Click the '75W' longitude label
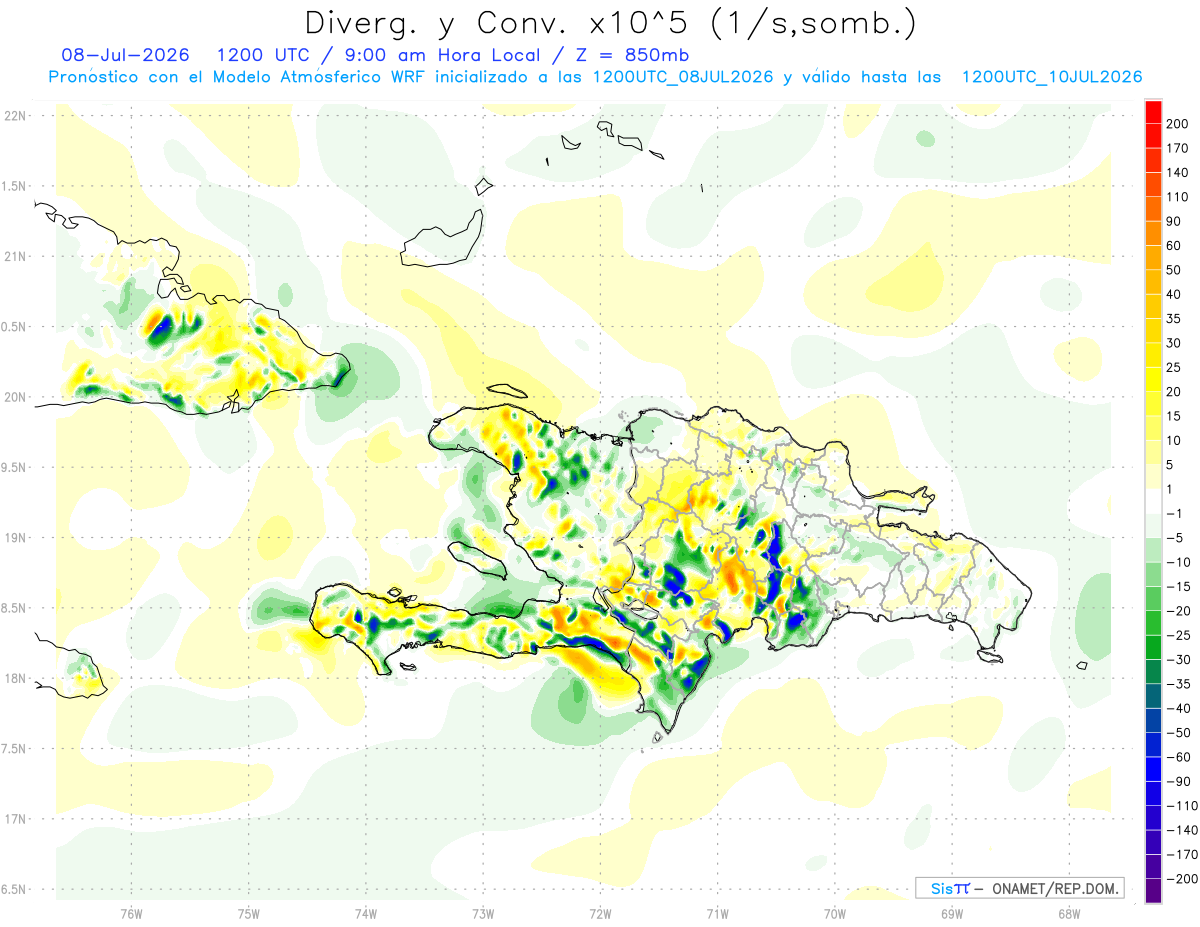This screenshot has width=1200, height=927. tap(249, 913)
